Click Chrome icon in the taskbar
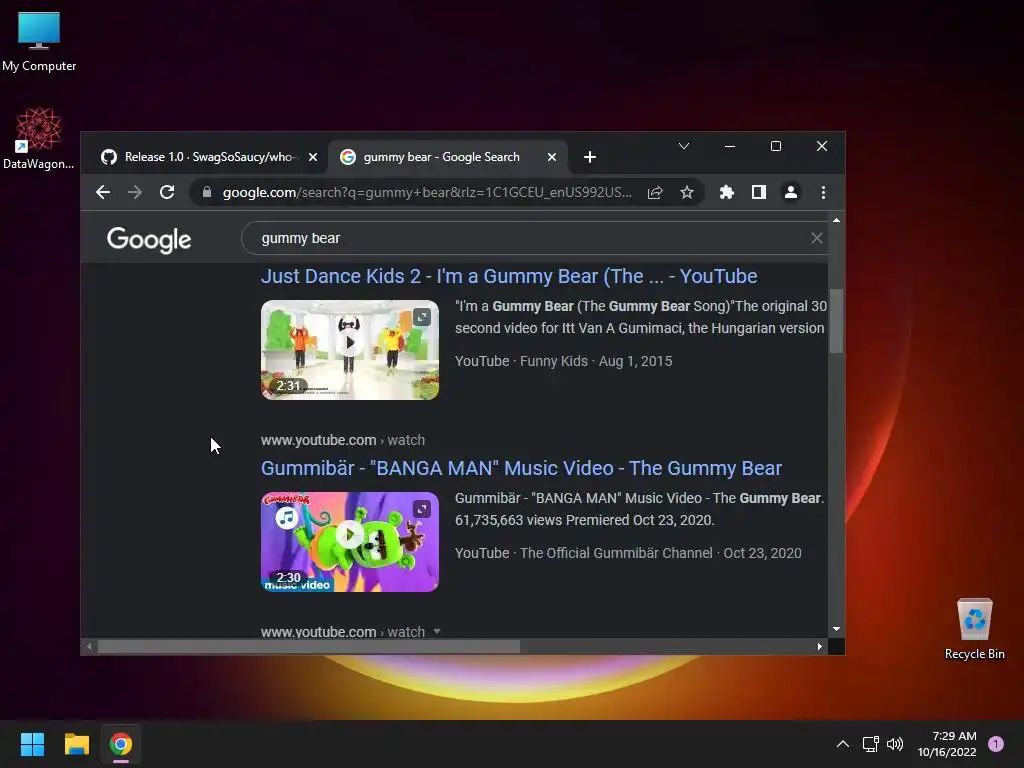 [x=121, y=744]
